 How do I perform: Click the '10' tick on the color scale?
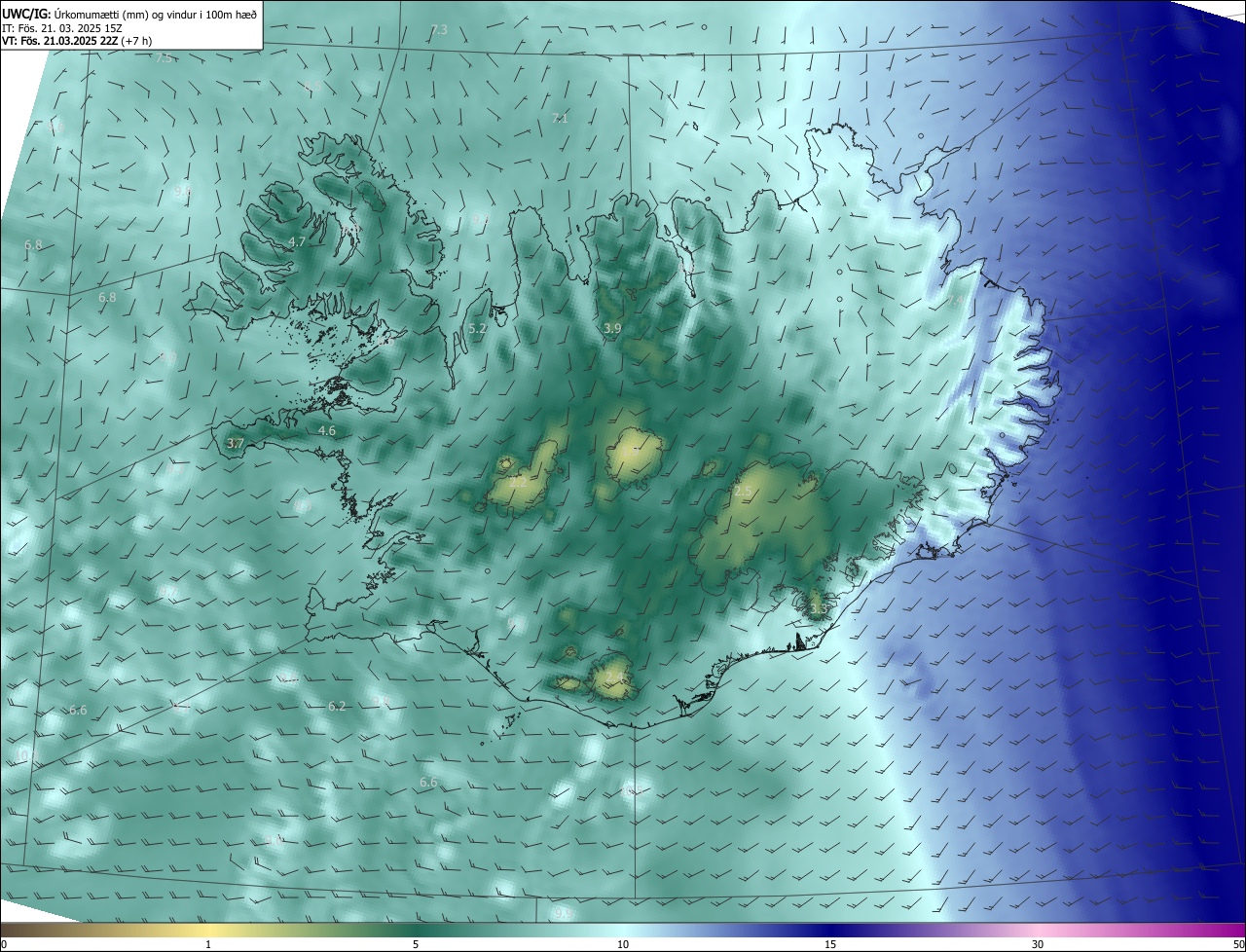[623, 944]
